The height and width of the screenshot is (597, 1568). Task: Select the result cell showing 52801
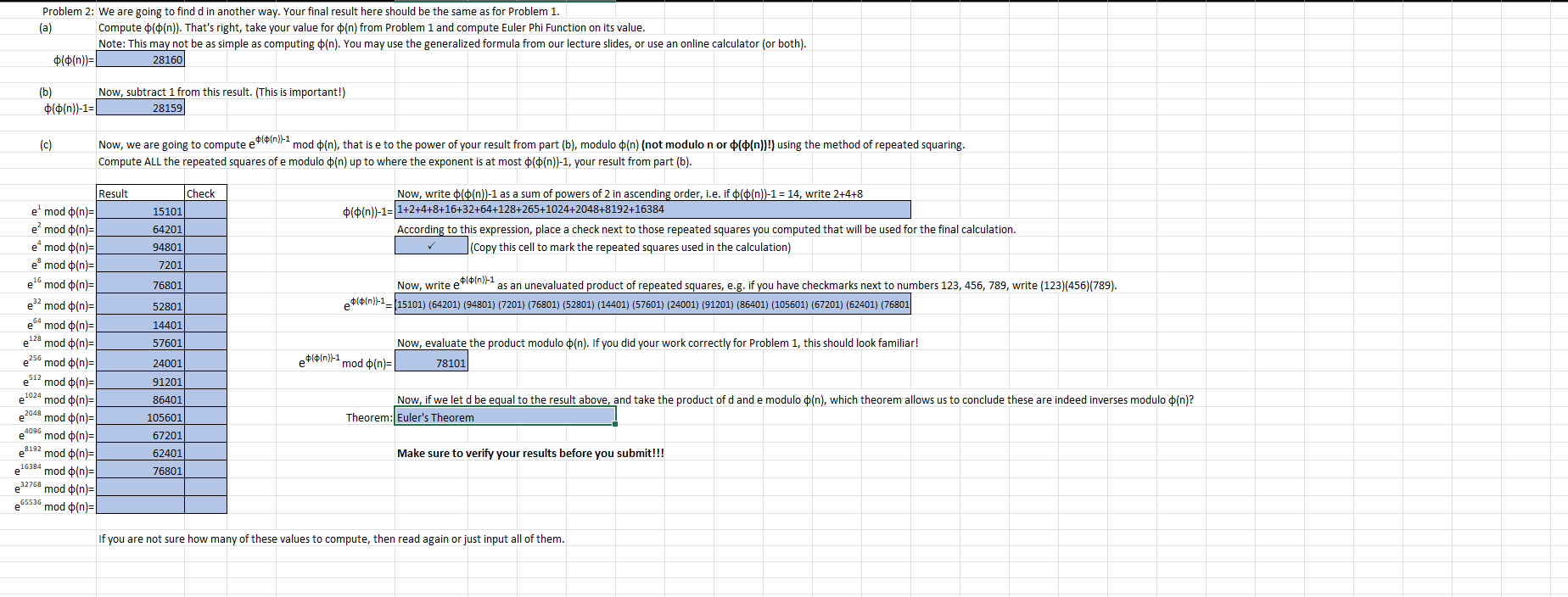pyautogui.click(x=140, y=304)
